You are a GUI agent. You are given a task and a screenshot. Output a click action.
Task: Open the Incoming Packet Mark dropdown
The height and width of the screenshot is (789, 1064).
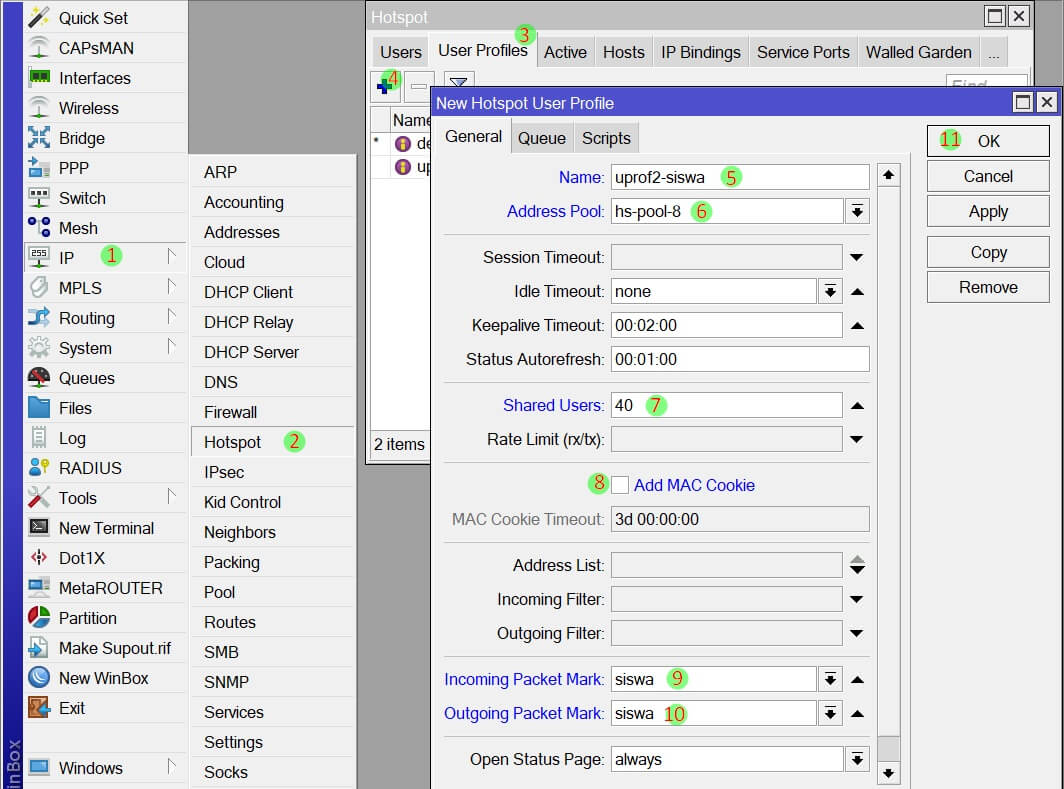pos(830,680)
